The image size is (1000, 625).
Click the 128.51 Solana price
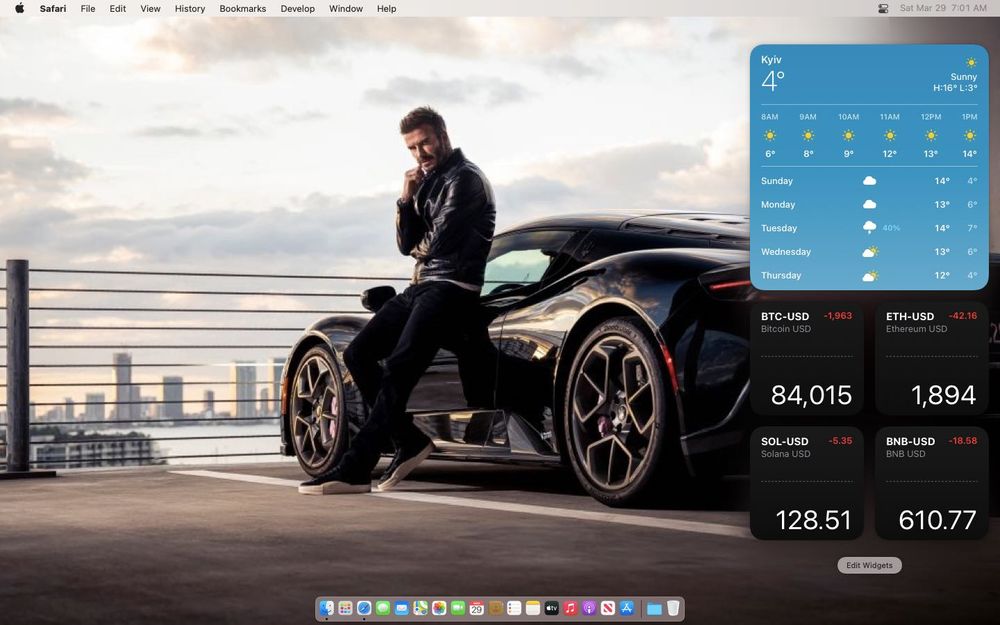[813, 520]
